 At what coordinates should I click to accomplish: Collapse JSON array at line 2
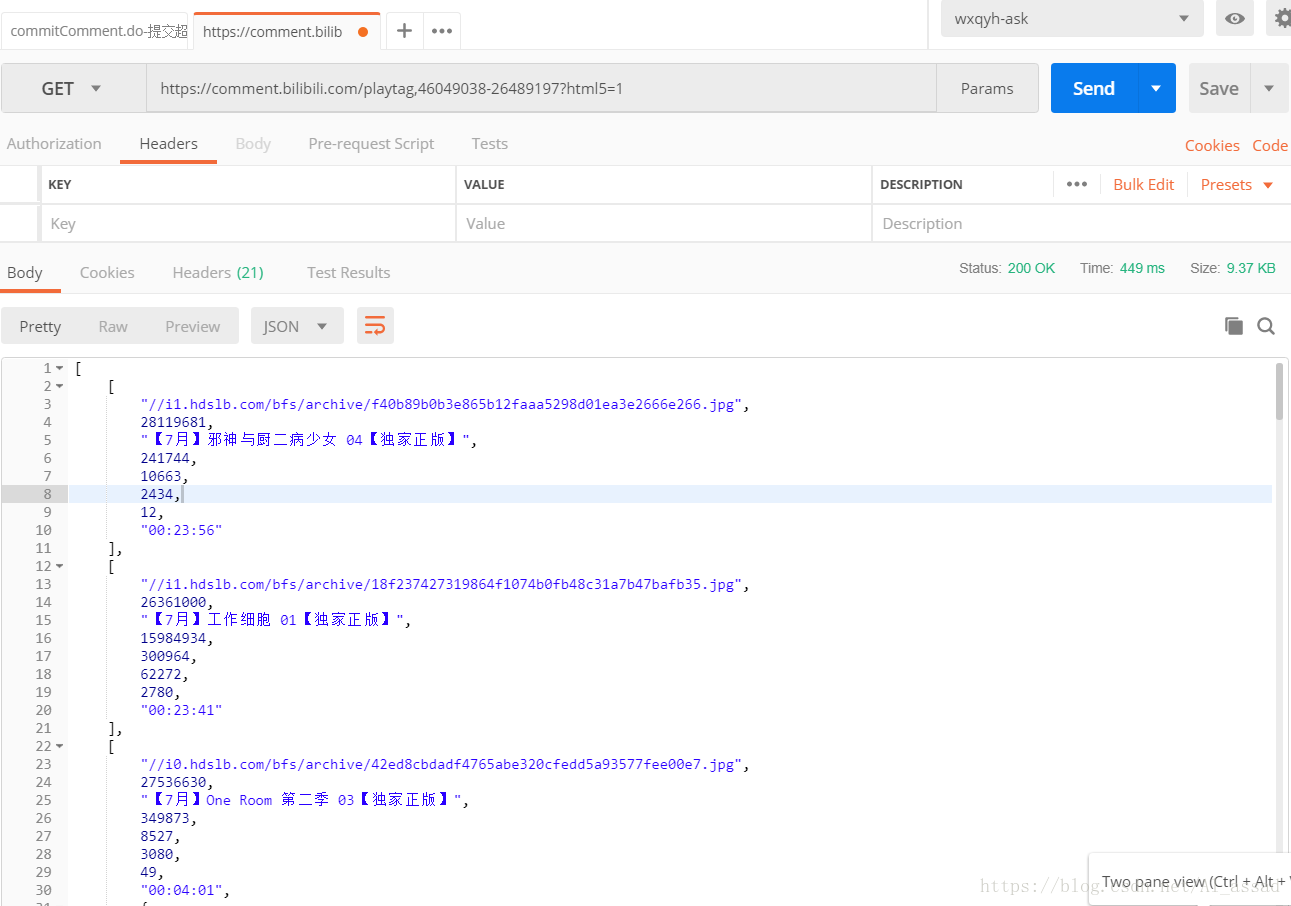point(60,386)
